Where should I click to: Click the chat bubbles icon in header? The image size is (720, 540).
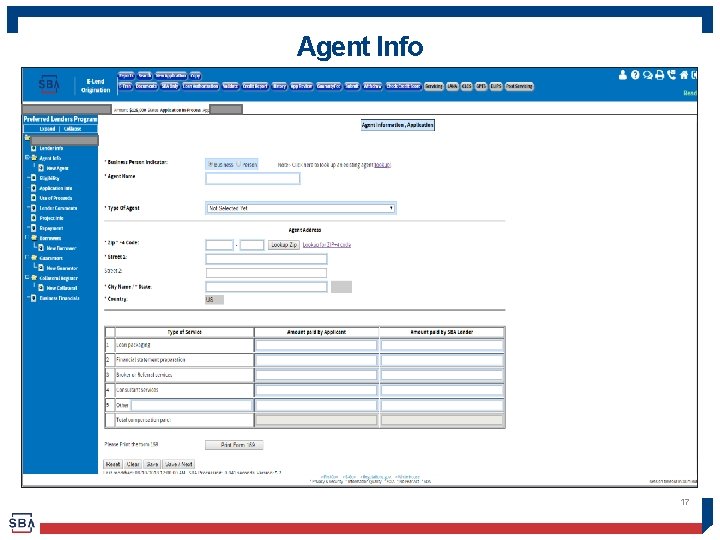click(x=647, y=75)
